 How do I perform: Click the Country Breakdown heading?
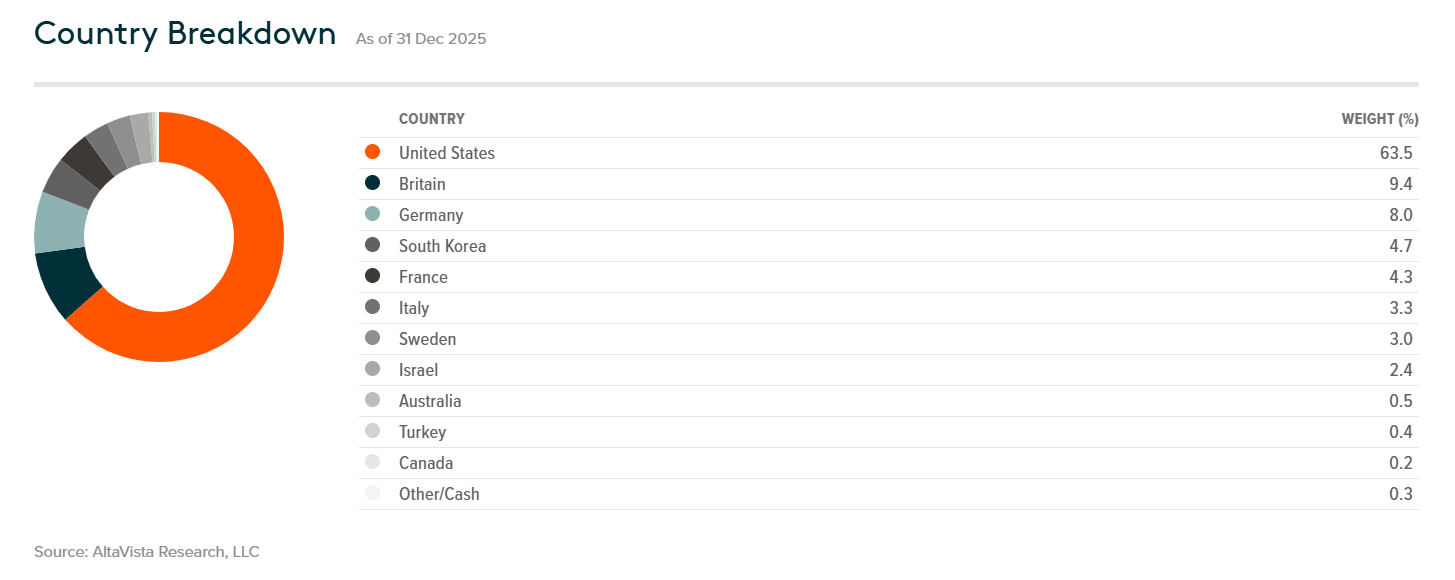tap(185, 34)
